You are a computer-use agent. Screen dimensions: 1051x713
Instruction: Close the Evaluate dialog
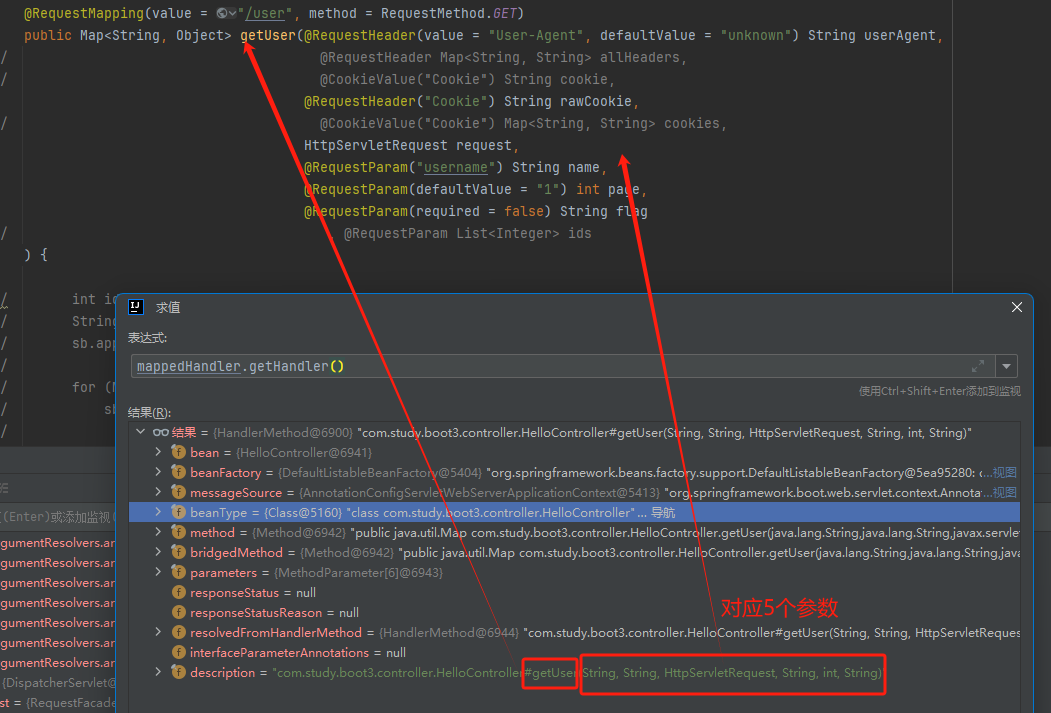click(1017, 307)
